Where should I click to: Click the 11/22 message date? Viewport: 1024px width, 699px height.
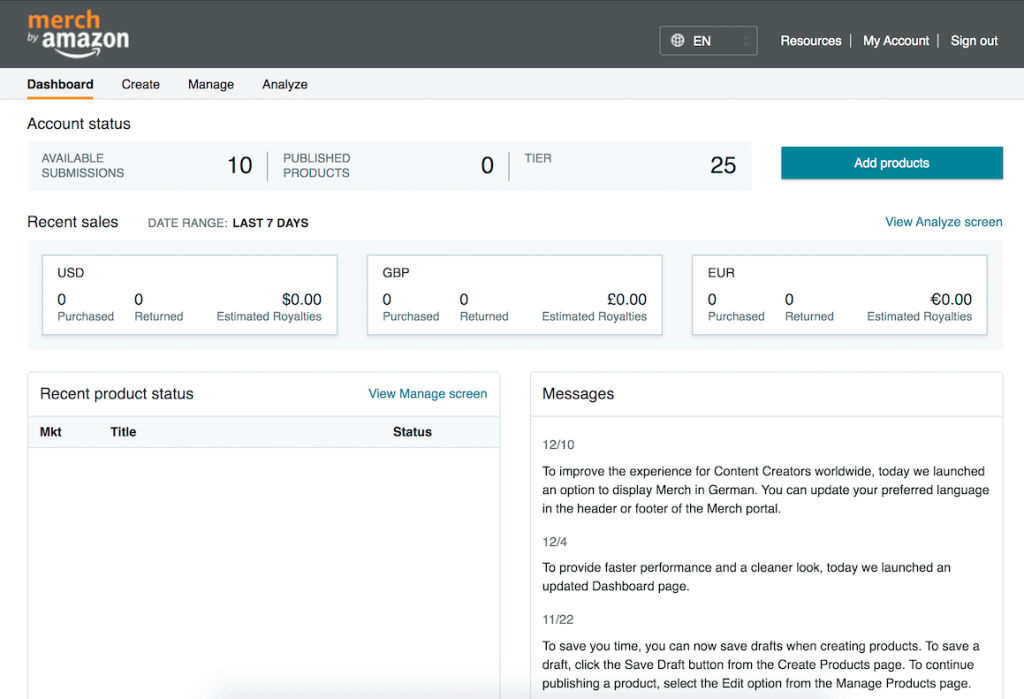pos(558,619)
